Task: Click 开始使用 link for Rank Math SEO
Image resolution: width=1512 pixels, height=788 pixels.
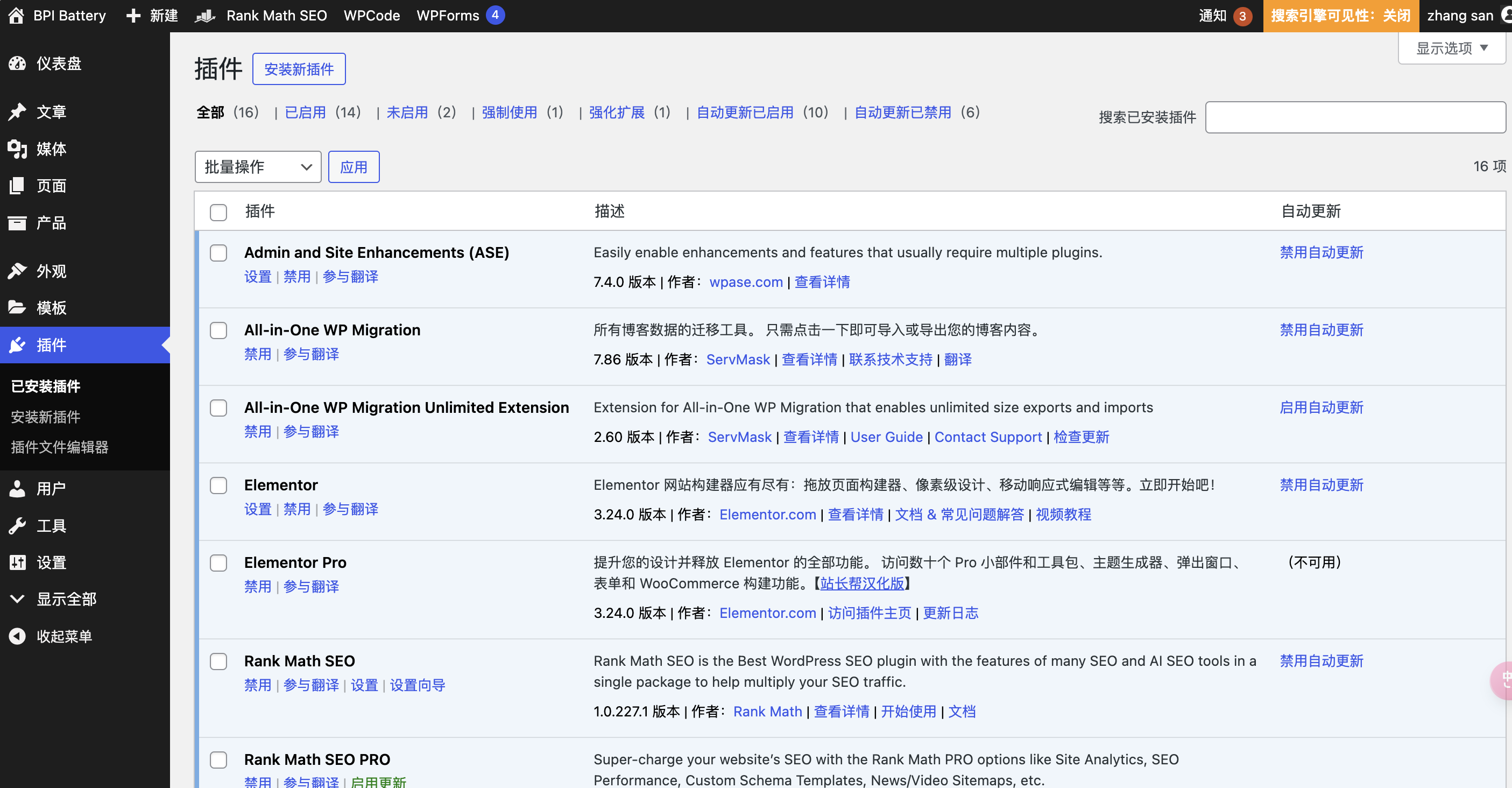Action: [908, 712]
